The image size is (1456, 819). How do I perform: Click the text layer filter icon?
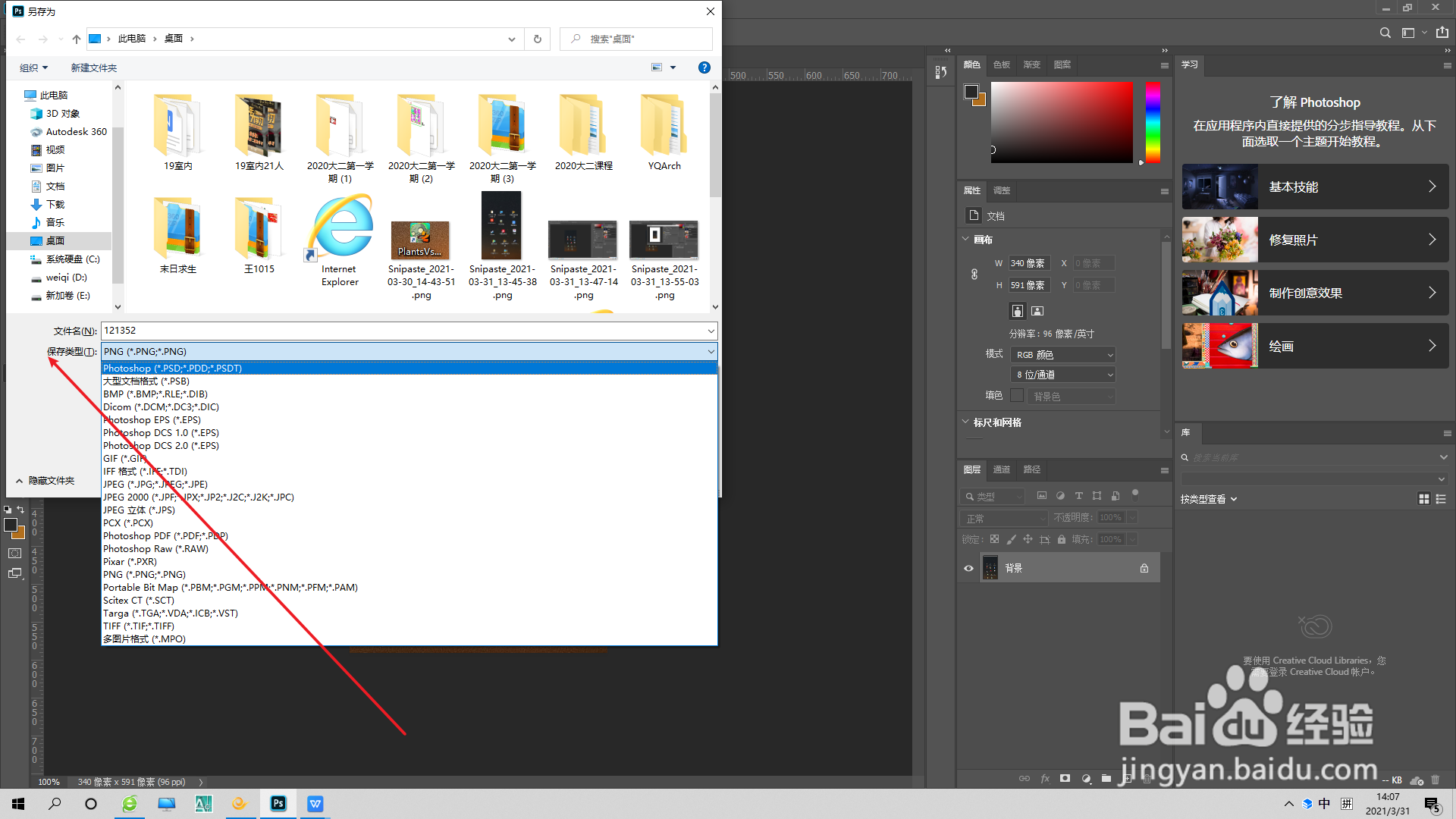tap(1078, 496)
